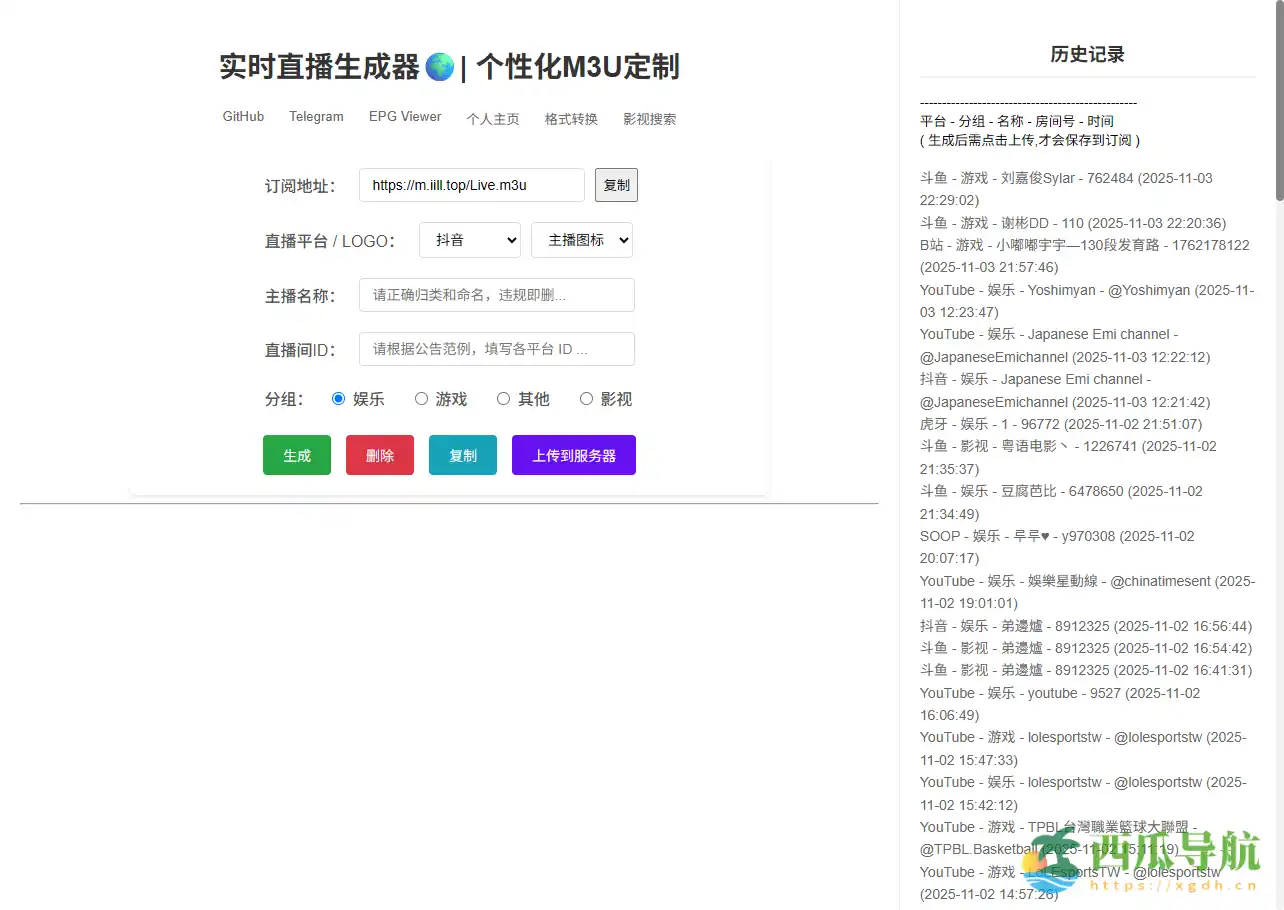Image resolution: width=1284 pixels, height=910 pixels.
Task: Click the red 删除 button
Action: tap(379, 455)
